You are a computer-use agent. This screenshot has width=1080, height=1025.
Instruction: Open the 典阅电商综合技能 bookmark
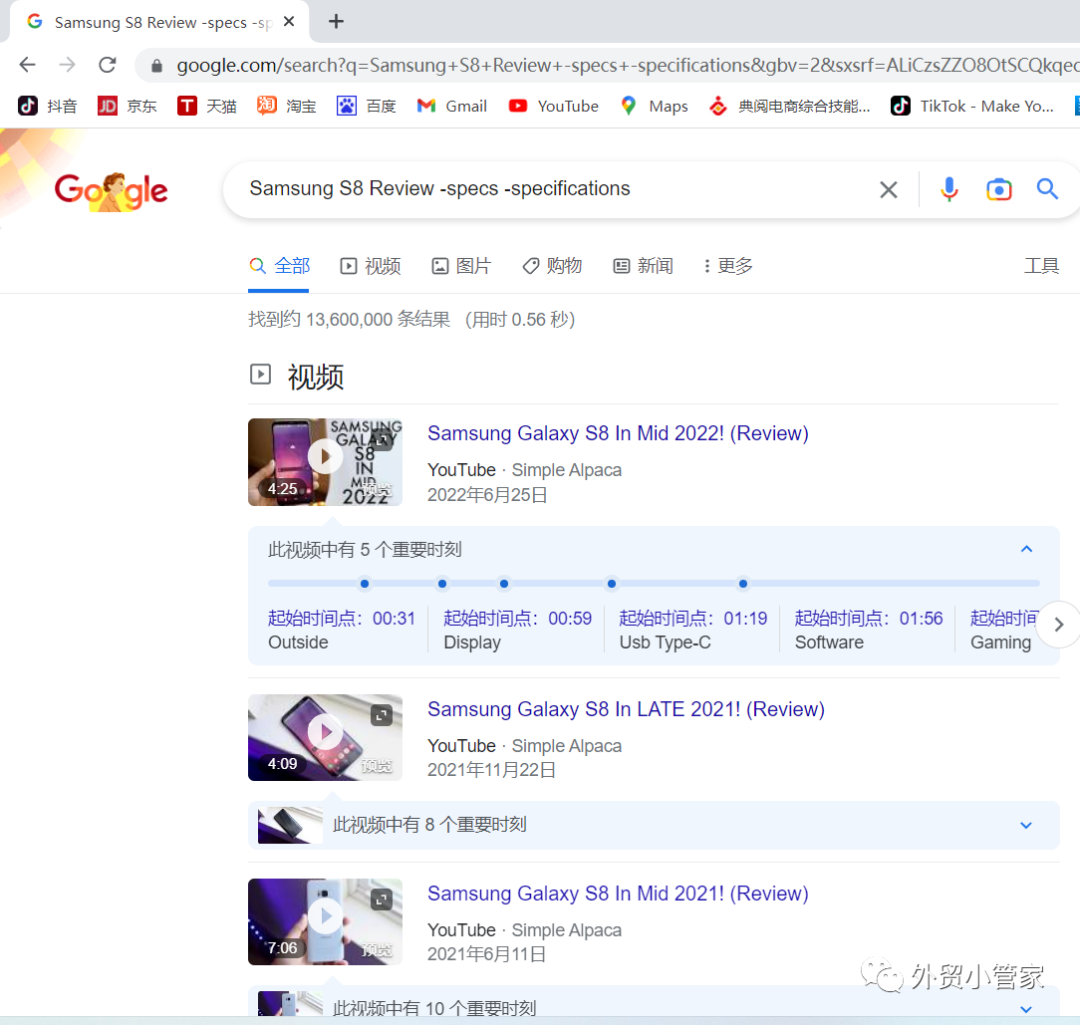tap(789, 106)
